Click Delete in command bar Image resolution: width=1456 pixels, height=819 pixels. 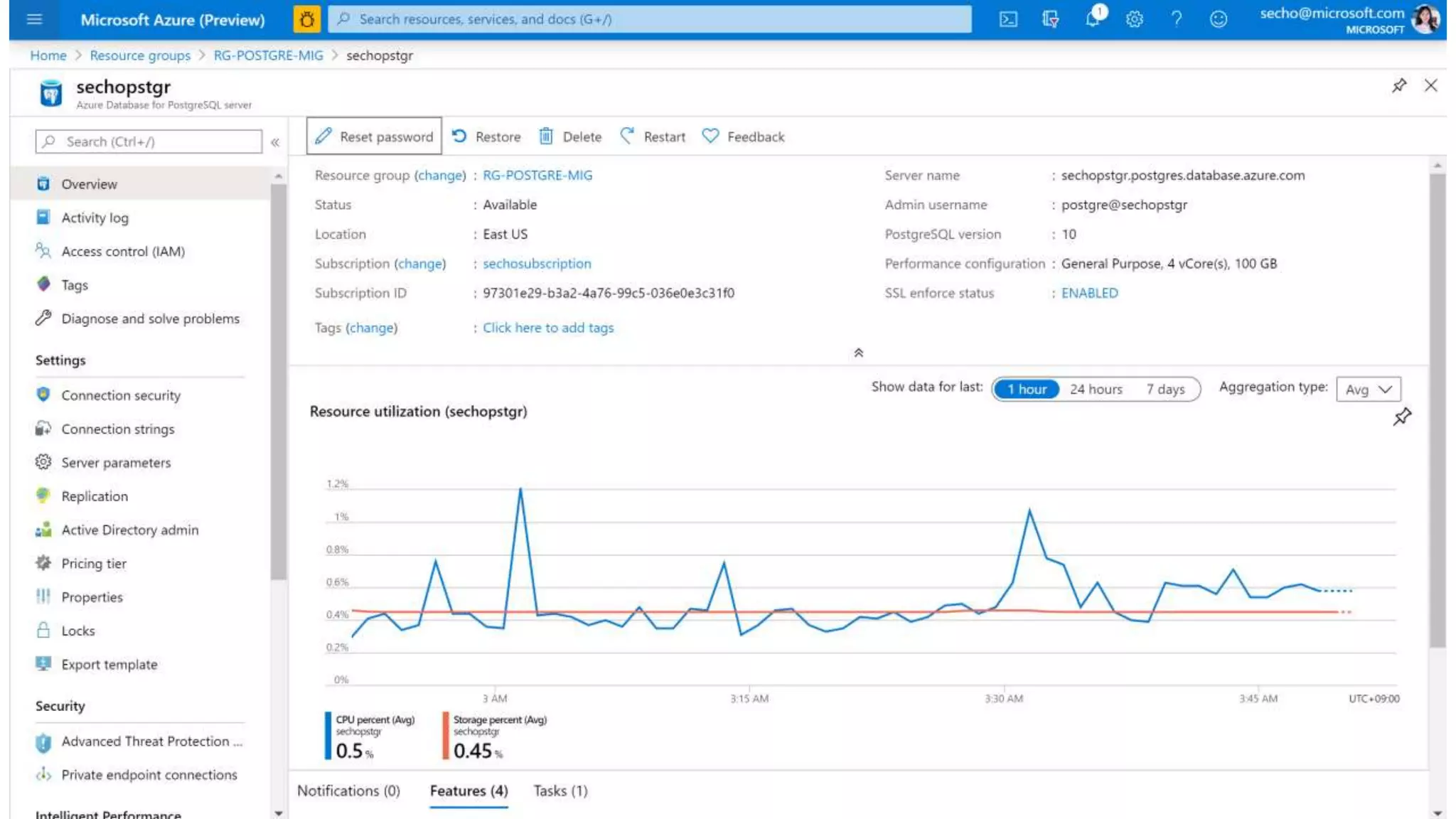coord(569,136)
